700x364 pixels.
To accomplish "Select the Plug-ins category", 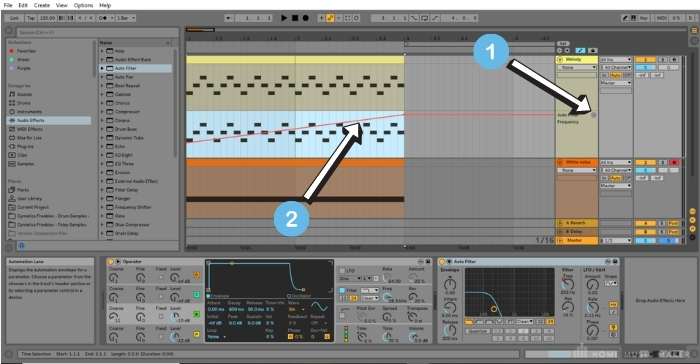I will (25, 146).
